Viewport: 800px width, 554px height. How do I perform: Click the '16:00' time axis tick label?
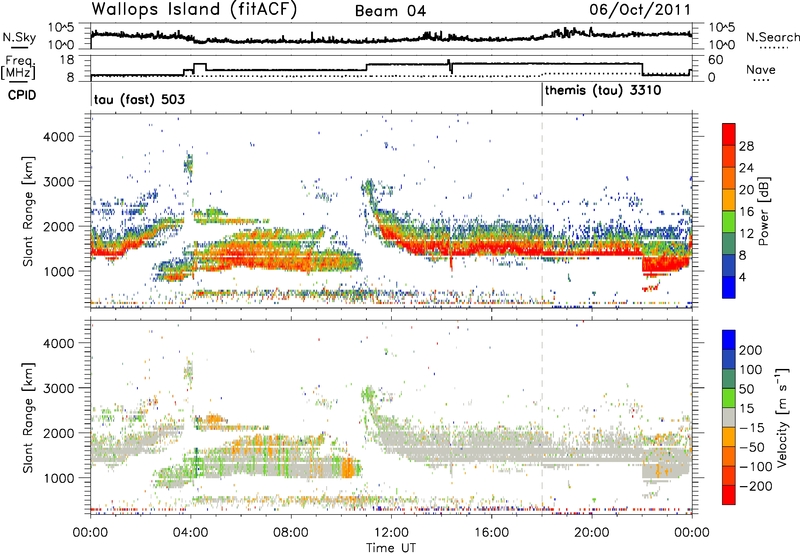491,533
